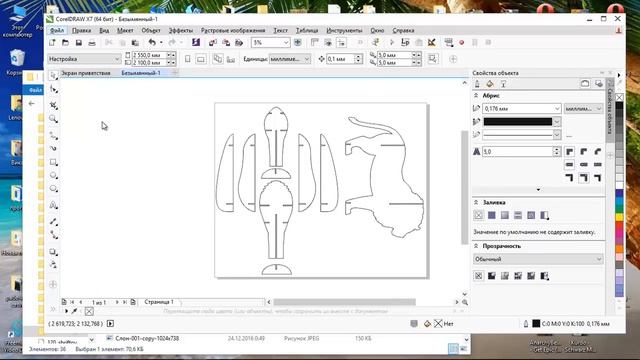This screenshot has width=640, height=360.
Task: Select the Rectangle tool
Action: pyautogui.click(x=53, y=162)
